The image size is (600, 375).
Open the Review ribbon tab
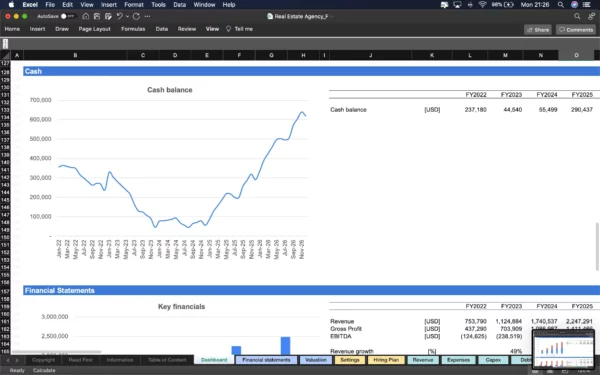(187, 29)
